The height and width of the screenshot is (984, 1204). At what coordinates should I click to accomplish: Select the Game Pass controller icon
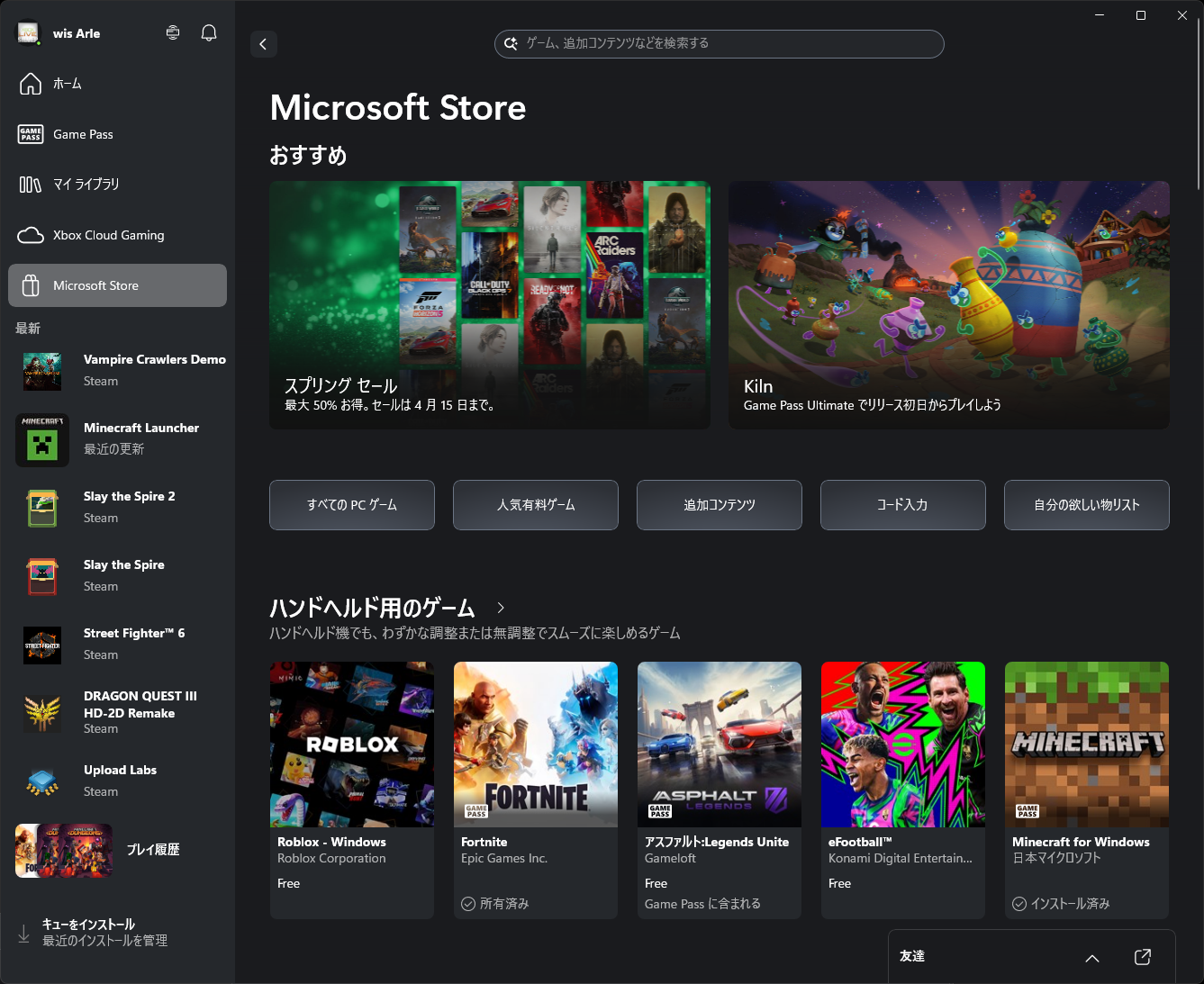click(30, 134)
